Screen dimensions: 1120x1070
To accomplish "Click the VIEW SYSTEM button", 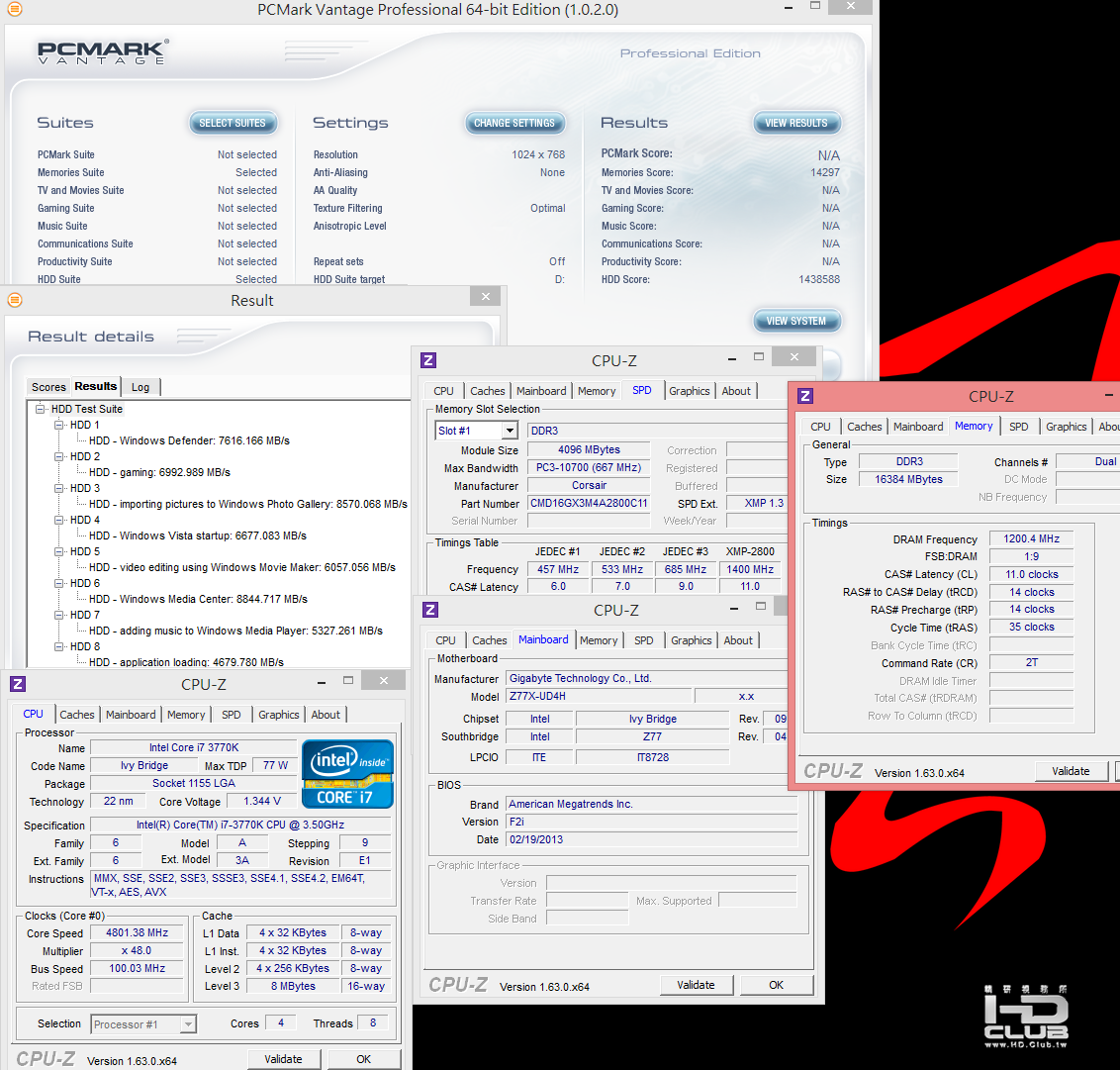I will 796,321.
